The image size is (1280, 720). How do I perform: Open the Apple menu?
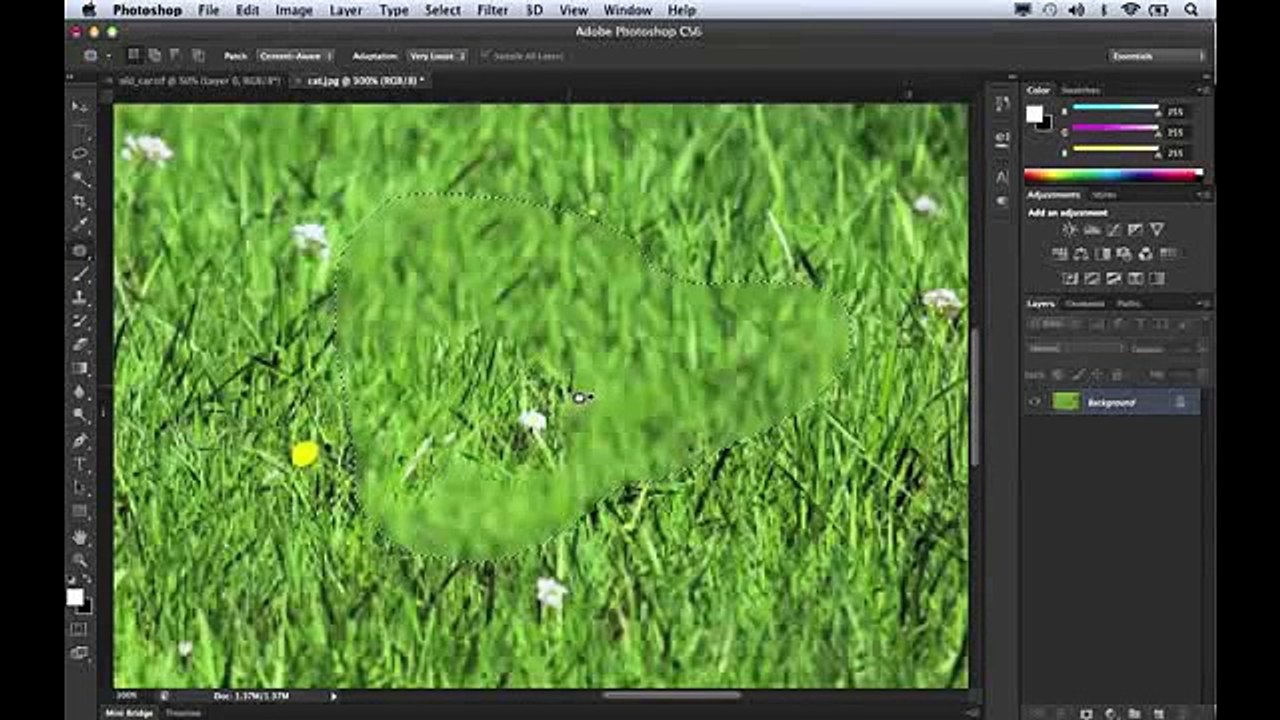pyautogui.click(x=88, y=10)
